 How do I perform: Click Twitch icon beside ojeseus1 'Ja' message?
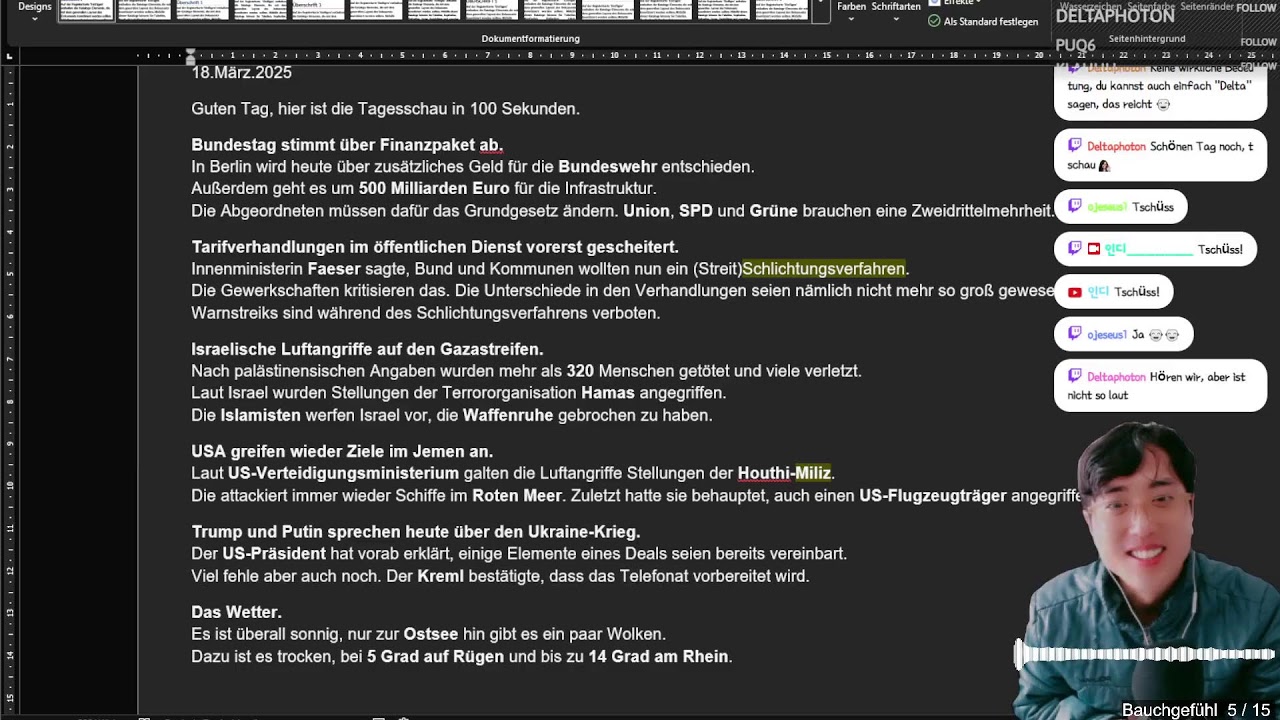pos(1074,334)
